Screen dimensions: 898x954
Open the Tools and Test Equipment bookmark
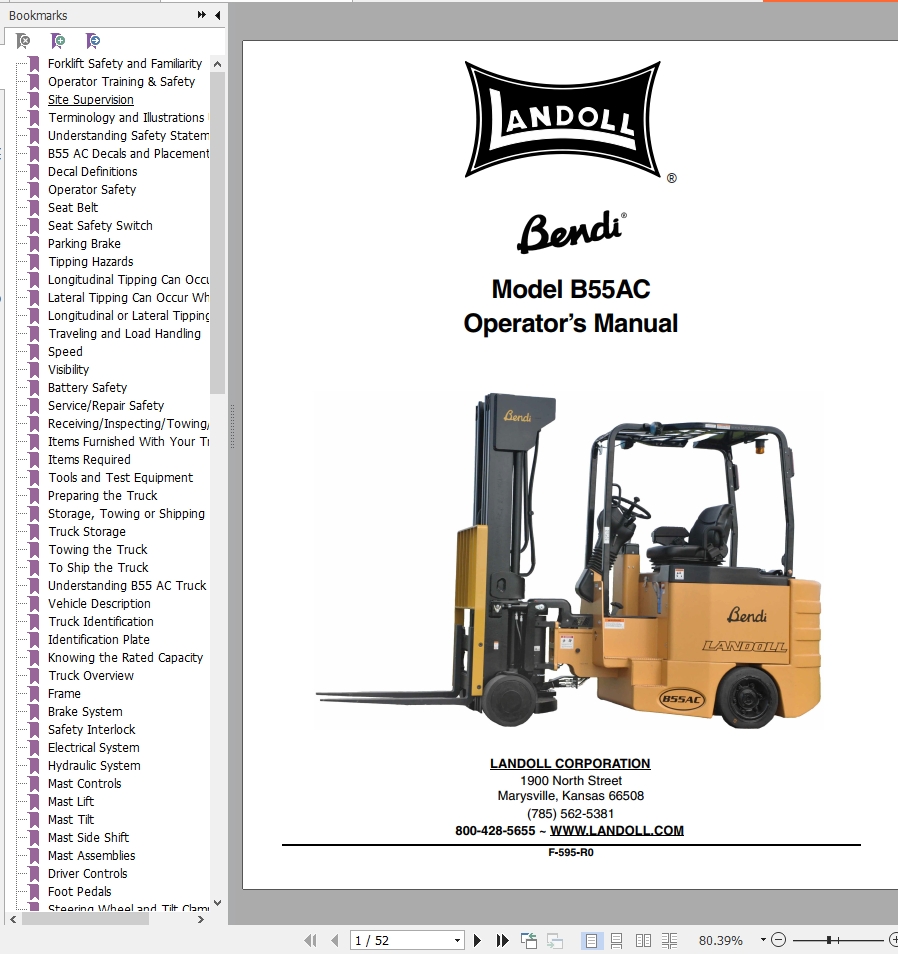click(120, 478)
